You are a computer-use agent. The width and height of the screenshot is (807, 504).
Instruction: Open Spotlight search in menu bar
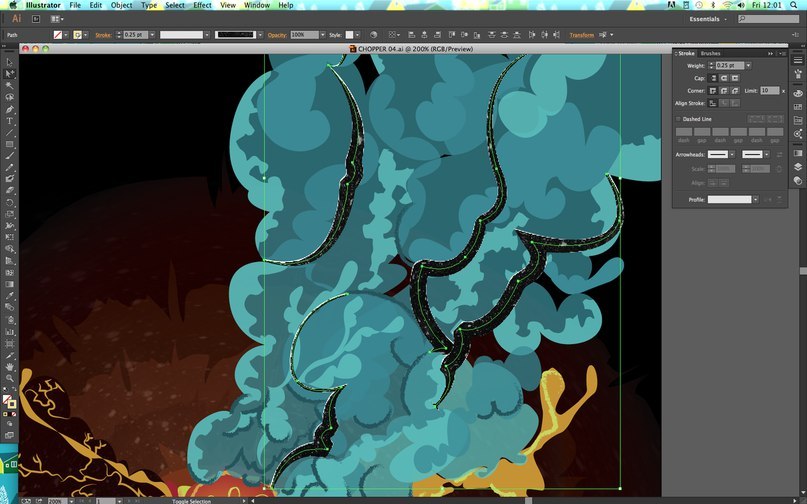796,5
